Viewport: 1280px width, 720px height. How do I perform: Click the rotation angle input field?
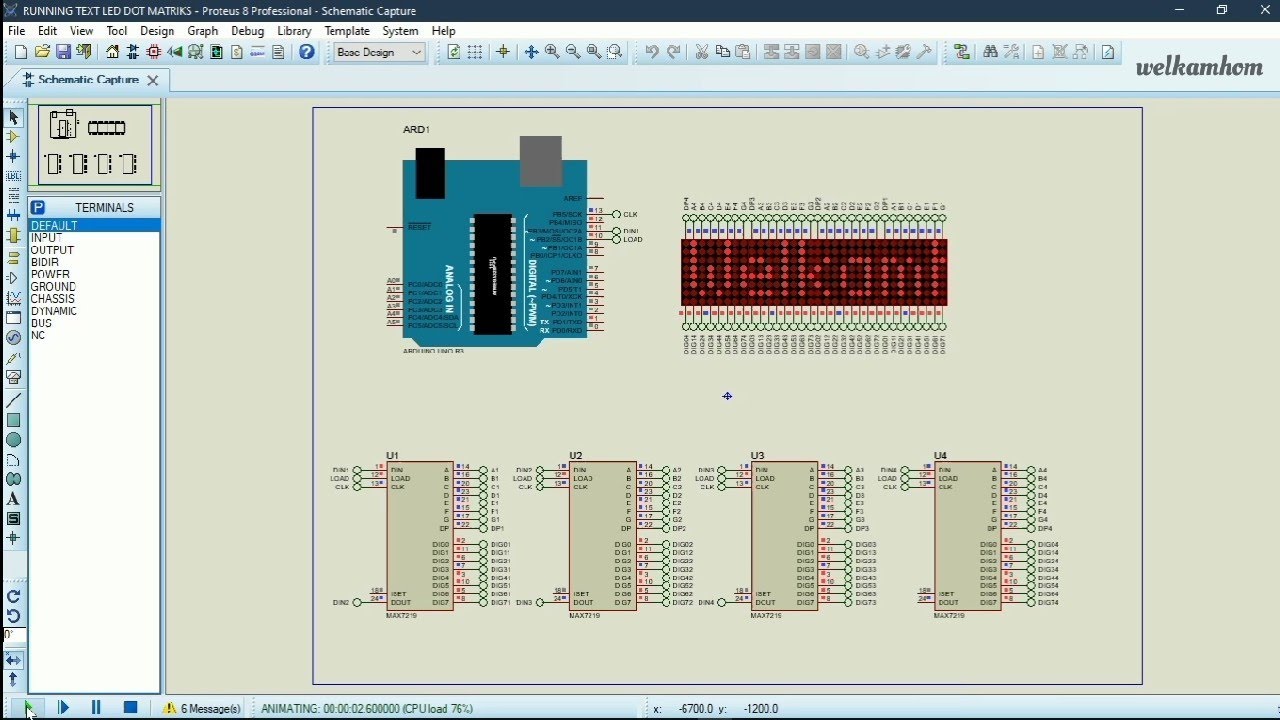[x=13, y=635]
